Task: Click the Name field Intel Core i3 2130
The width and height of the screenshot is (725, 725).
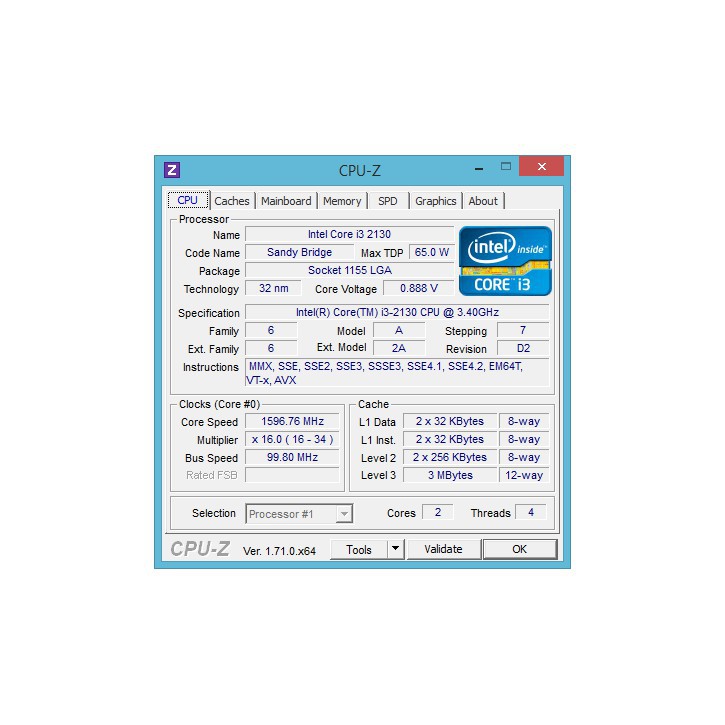Action: click(x=350, y=234)
